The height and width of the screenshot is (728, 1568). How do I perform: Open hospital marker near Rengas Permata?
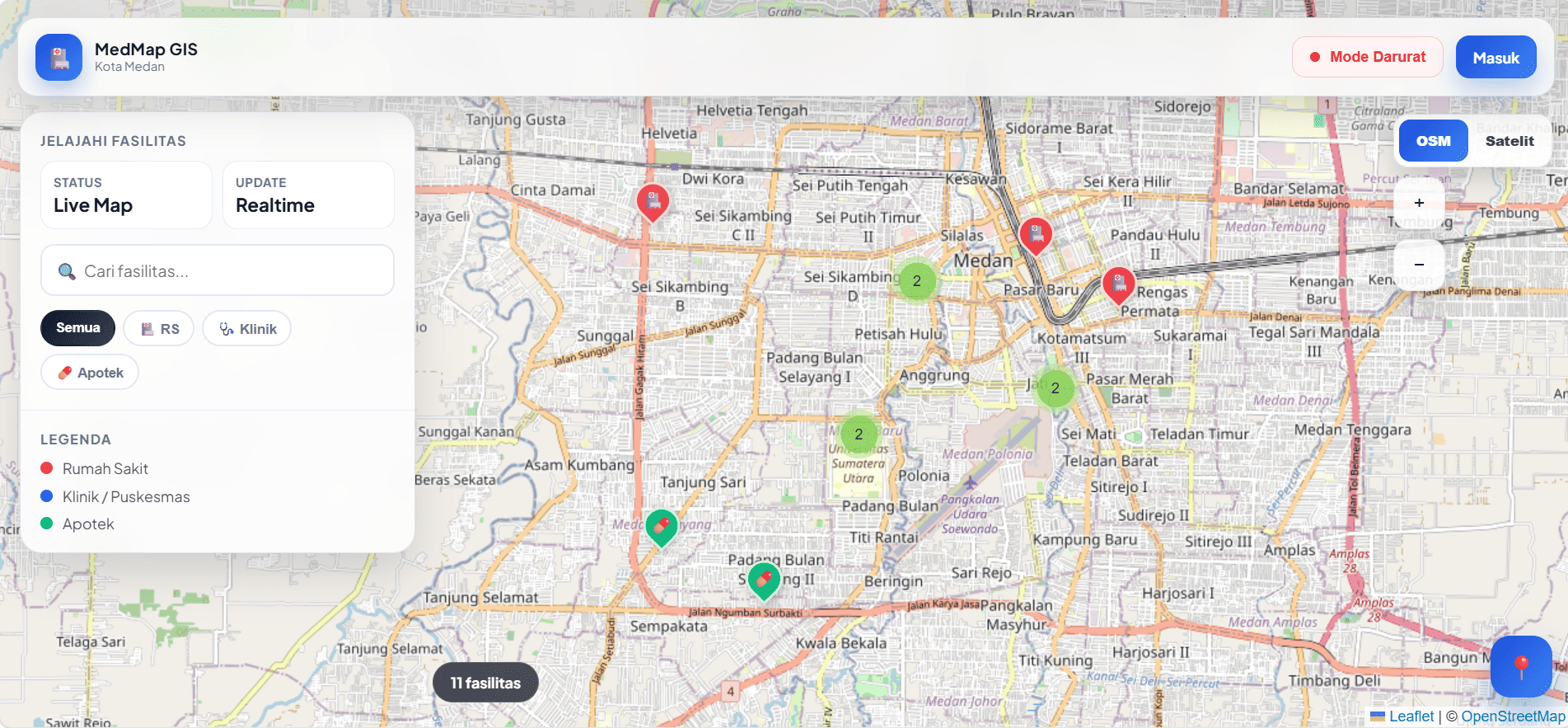coord(1119,285)
